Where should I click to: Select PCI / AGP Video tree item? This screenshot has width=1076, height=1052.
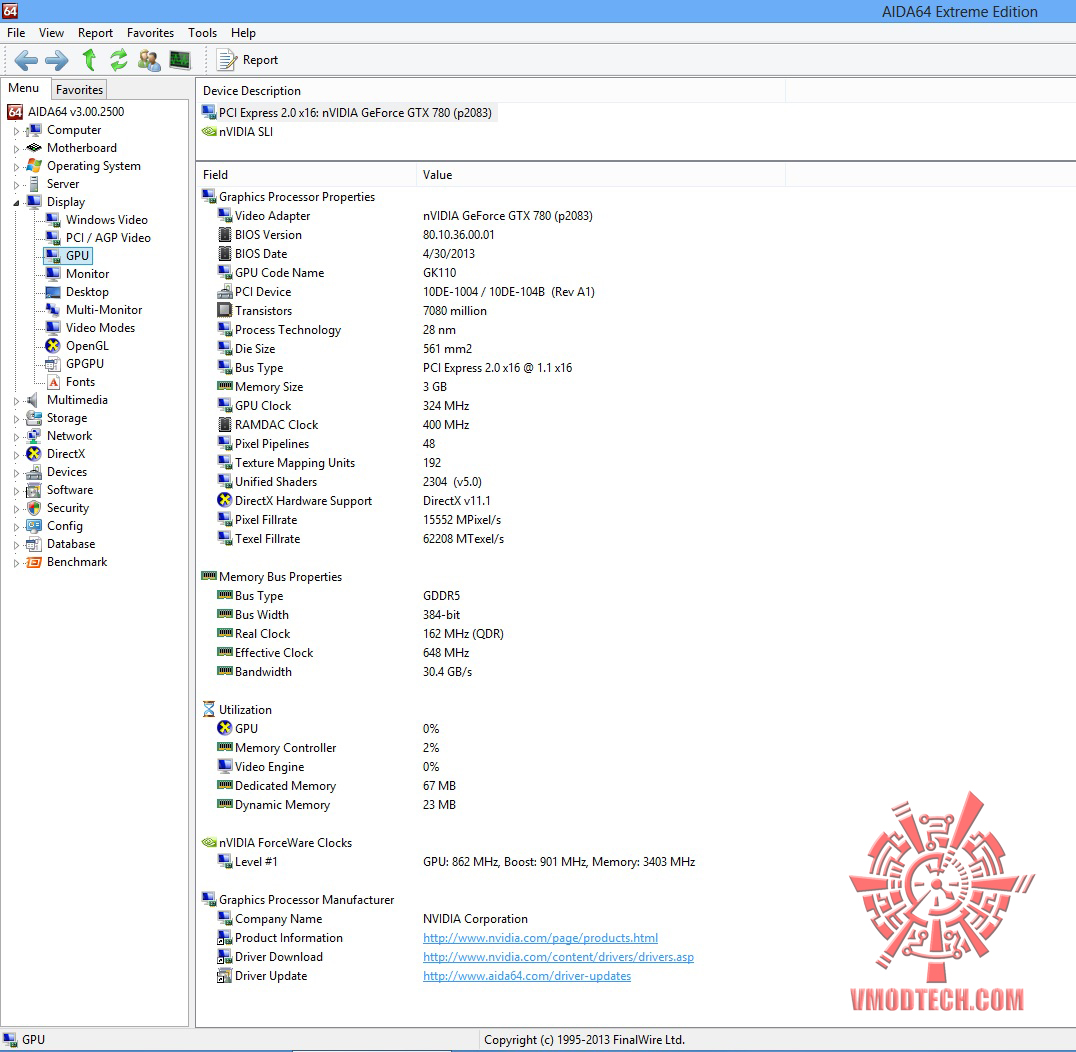point(108,237)
